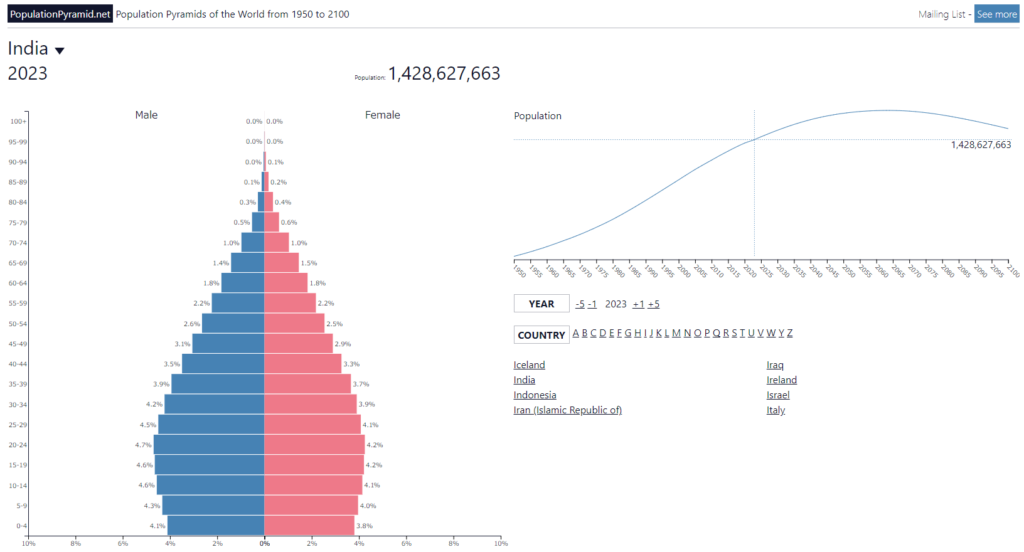
Task: Go back five years with -5
Action: pos(579,304)
